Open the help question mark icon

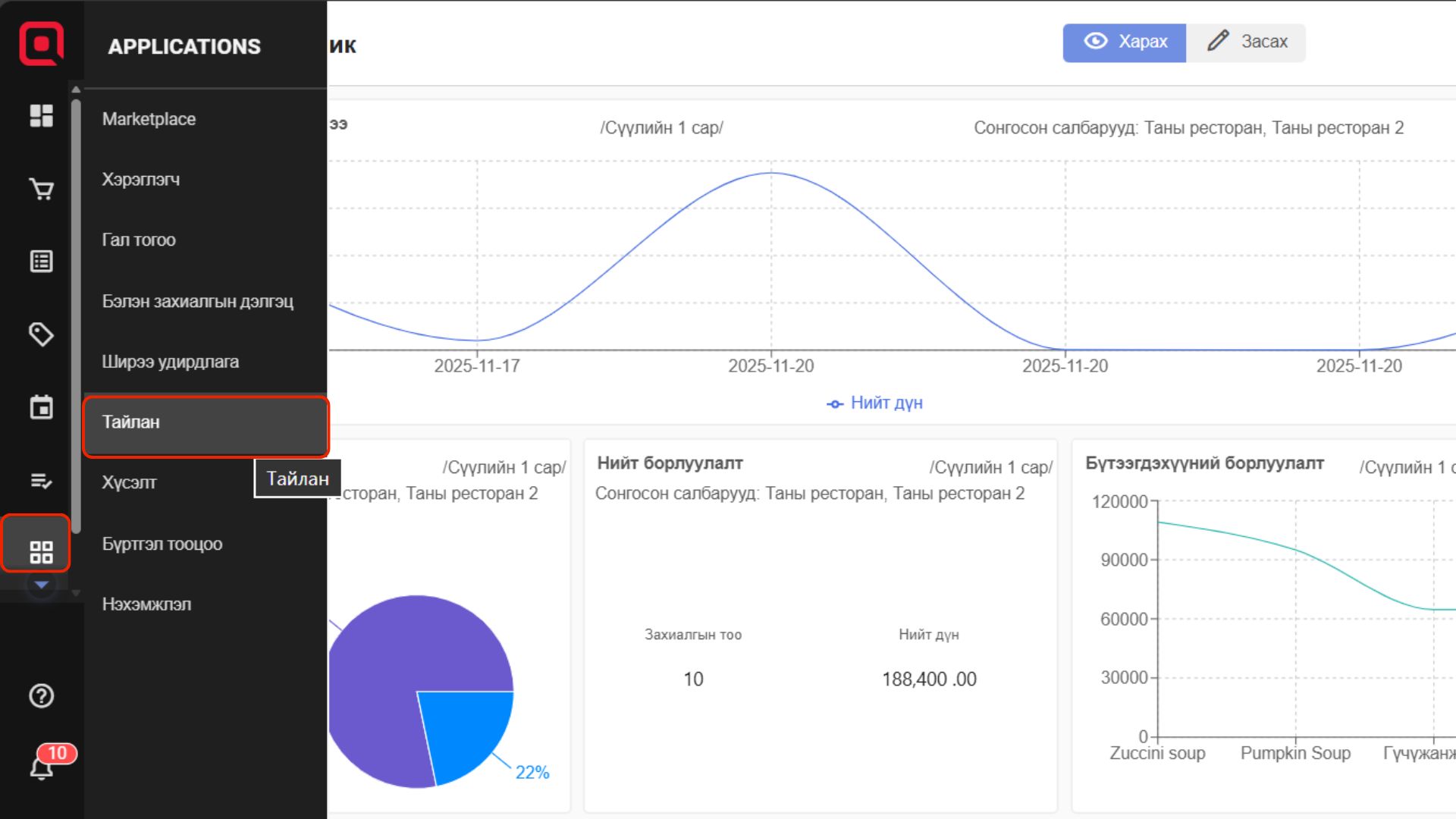click(x=41, y=695)
